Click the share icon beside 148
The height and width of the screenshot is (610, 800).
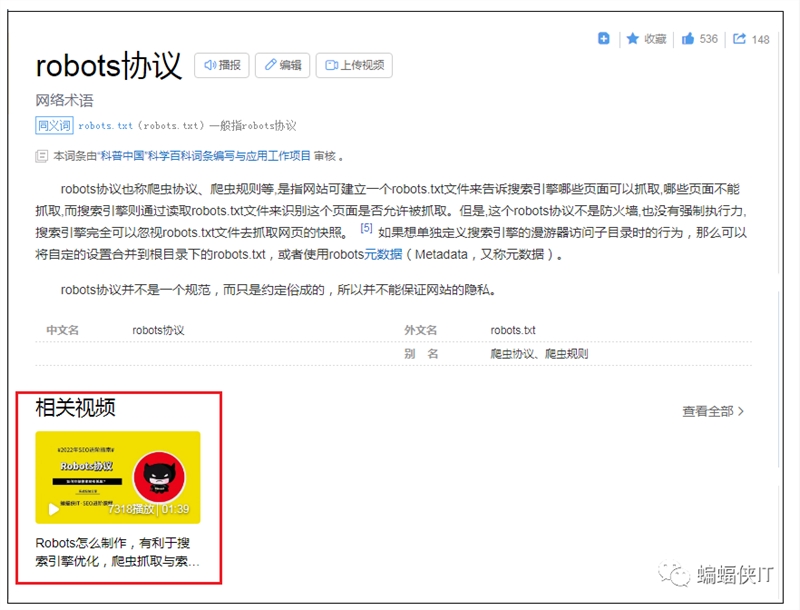pos(739,39)
